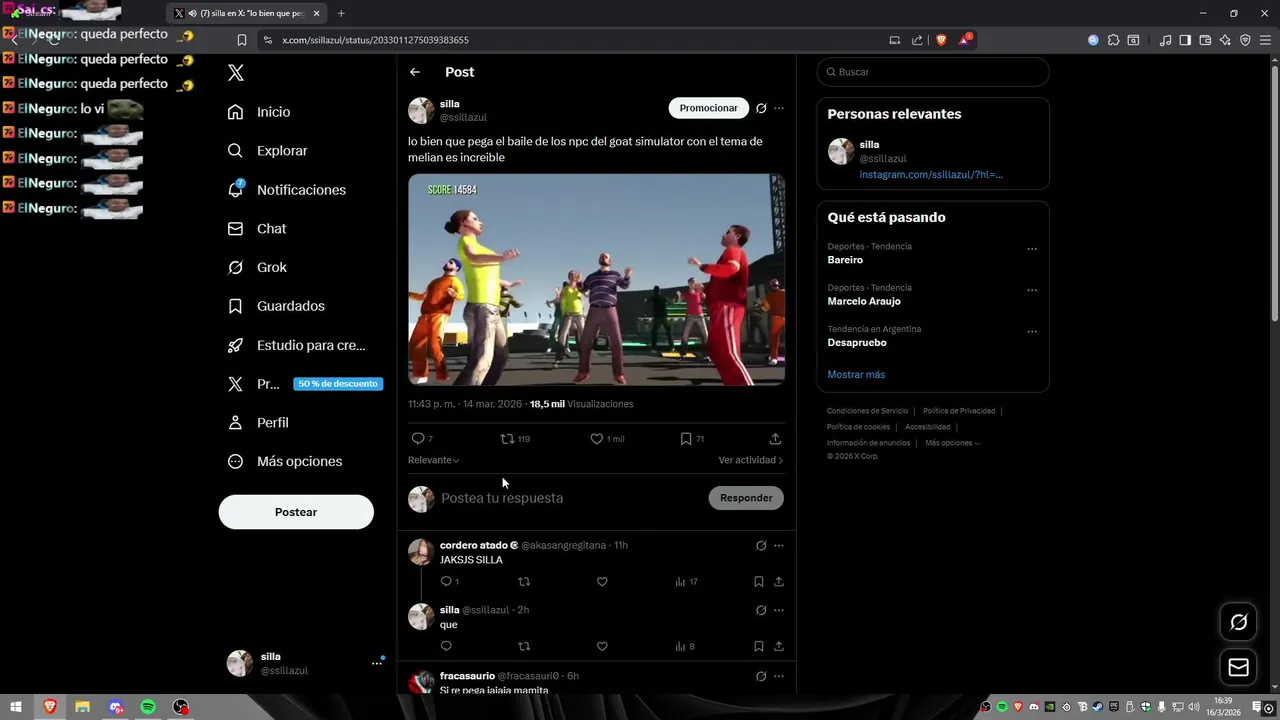Screen dimensions: 1280x720
Task: Open a new browser tab
Action: click(341, 13)
